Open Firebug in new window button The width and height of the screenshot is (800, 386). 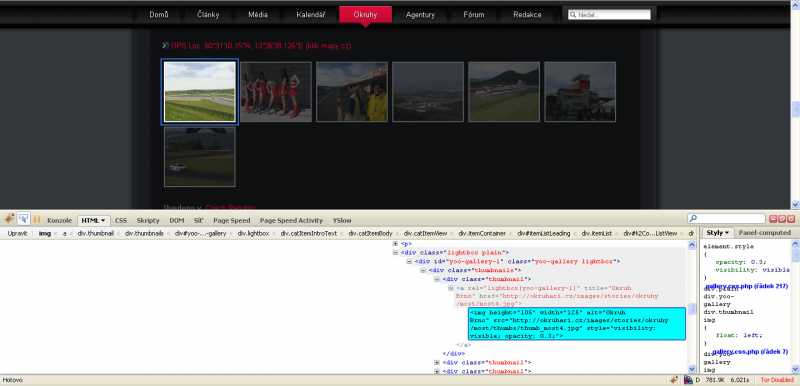tap(782, 219)
